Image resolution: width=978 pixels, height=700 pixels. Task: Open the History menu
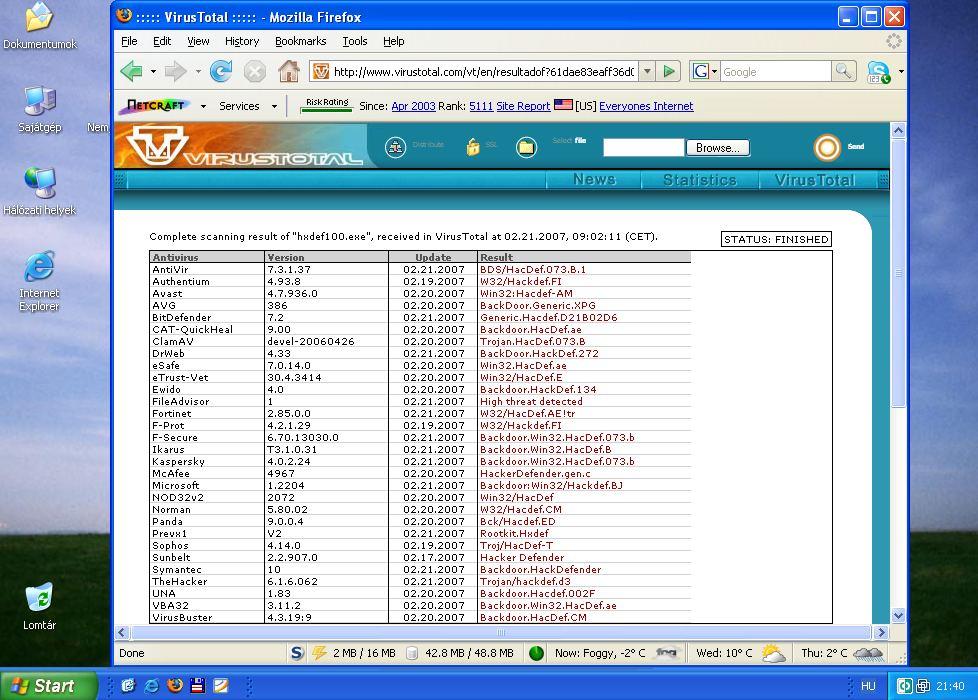[x=242, y=41]
